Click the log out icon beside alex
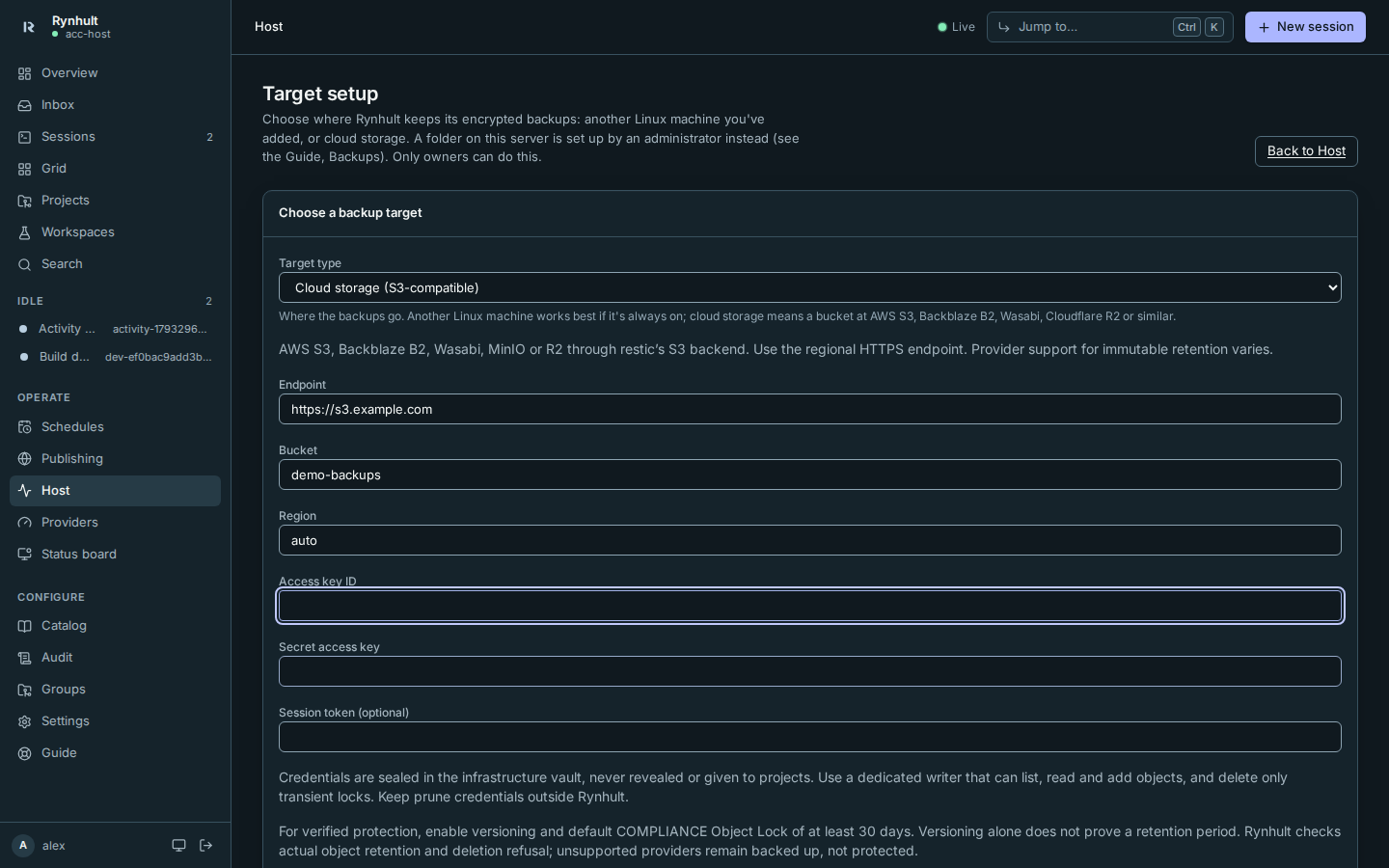This screenshot has height=868, width=1389. coord(206,845)
